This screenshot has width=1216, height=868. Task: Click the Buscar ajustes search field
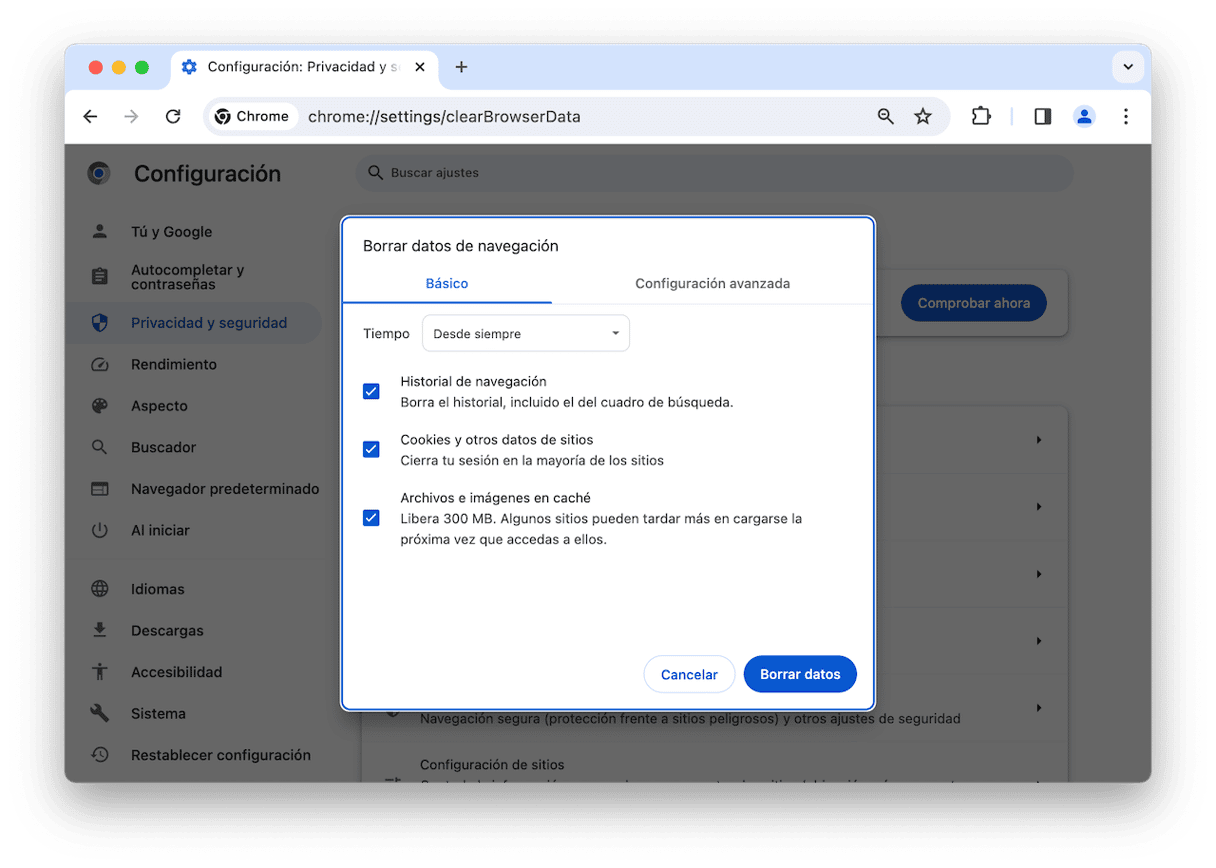pos(714,173)
